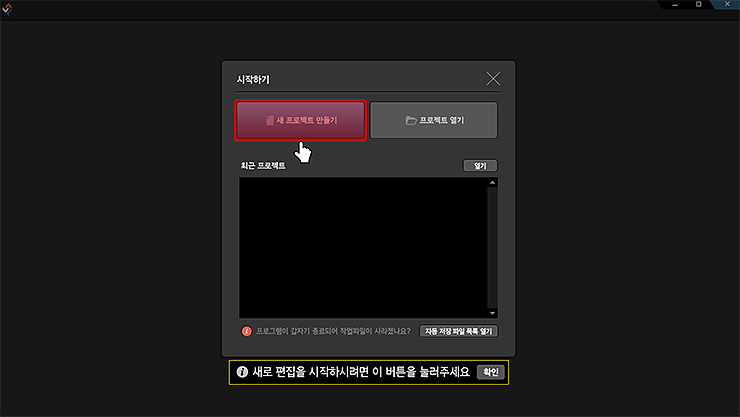Close the application window
This screenshot has width=740, height=417.
click(x=727, y=4)
